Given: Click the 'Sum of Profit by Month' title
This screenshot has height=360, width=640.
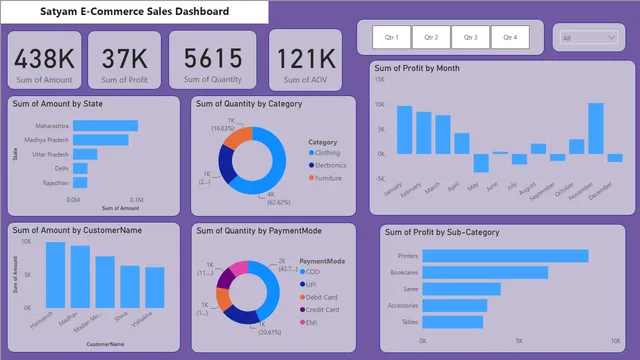Looking at the screenshot, I should (x=417, y=68).
